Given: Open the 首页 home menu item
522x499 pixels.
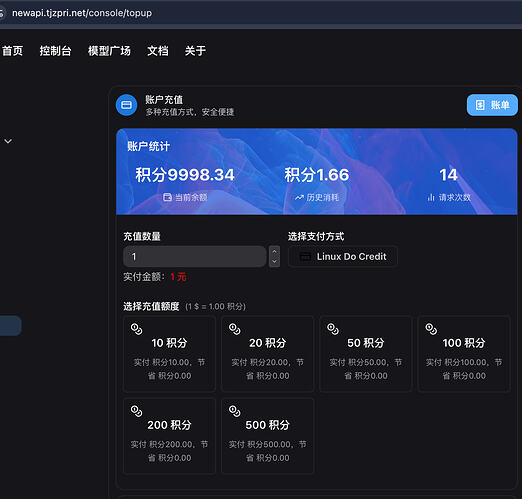Looking at the screenshot, I should tap(13, 51).
